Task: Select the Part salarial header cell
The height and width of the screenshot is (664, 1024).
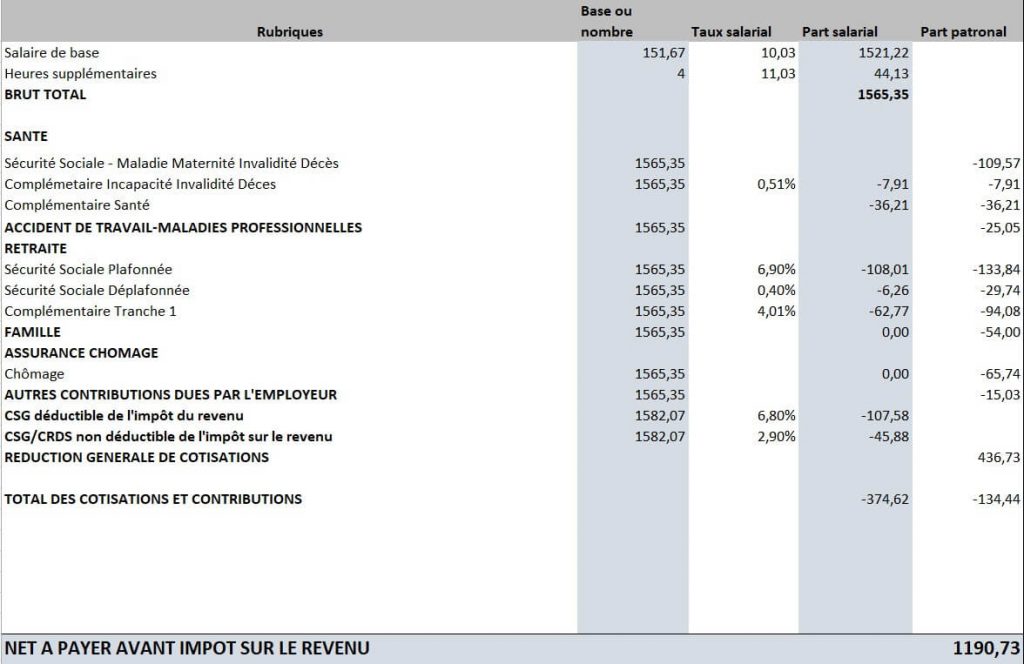Action: point(839,32)
